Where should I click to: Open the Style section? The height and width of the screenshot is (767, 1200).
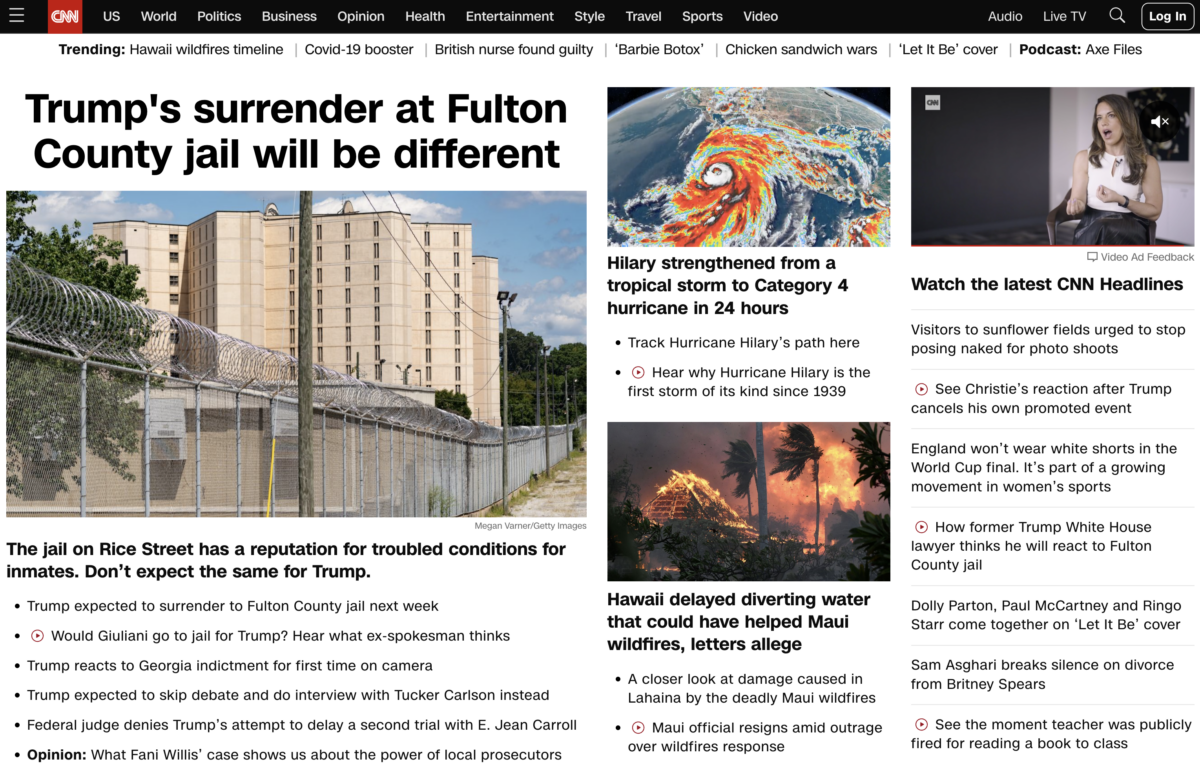click(x=590, y=16)
